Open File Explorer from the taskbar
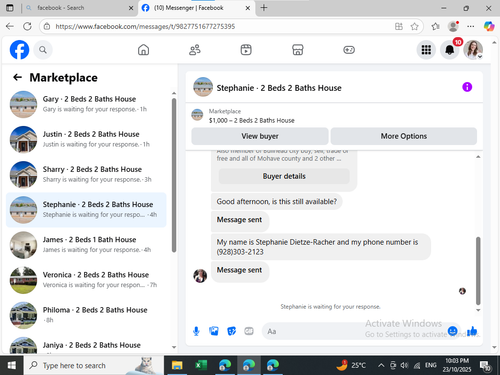The height and width of the screenshot is (375, 500). click(177, 365)
